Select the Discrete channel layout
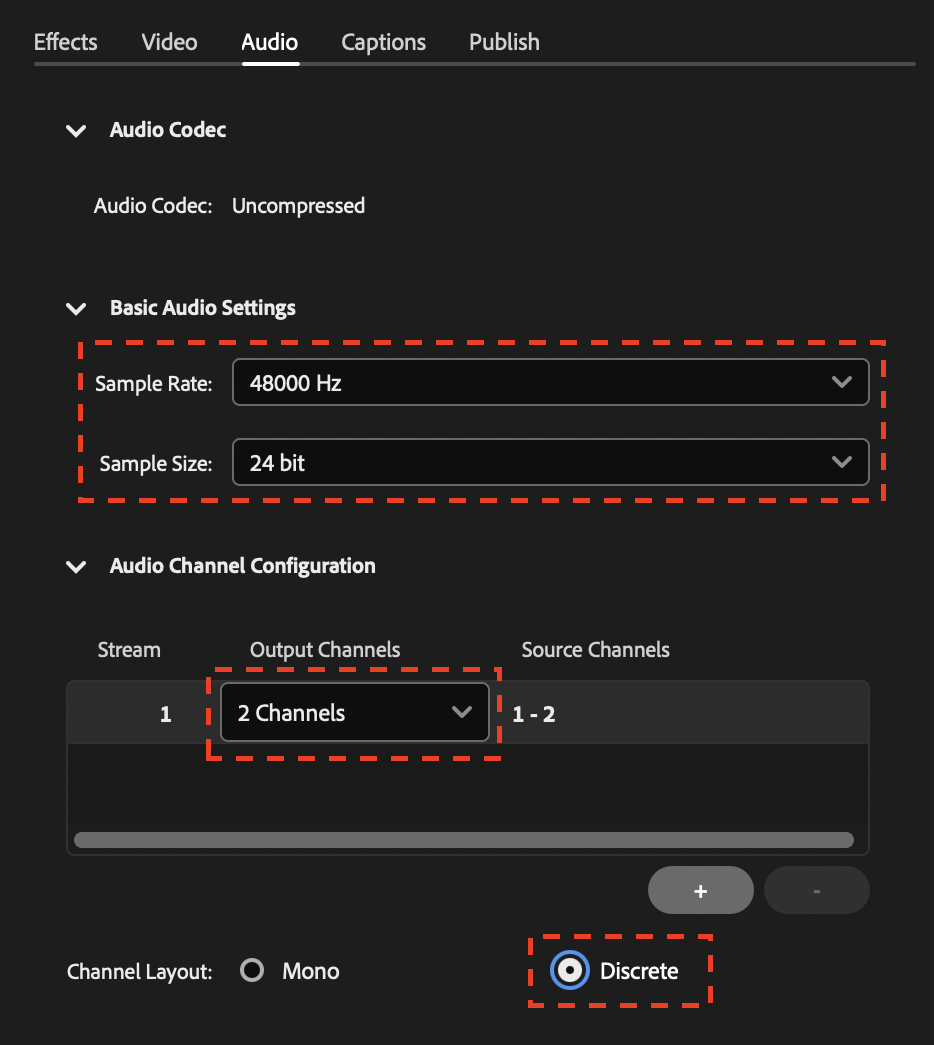Image resolution: width=934 pixels, height=1045 pixels. tap(568, 970)
